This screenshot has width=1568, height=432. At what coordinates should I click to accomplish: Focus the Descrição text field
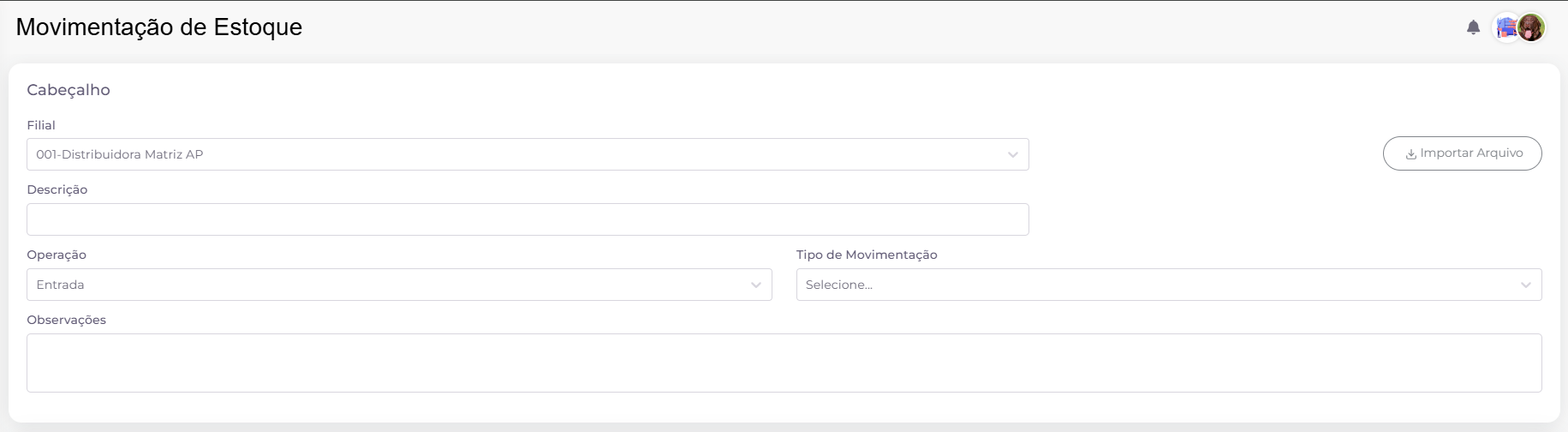click(x=528, y=219)
